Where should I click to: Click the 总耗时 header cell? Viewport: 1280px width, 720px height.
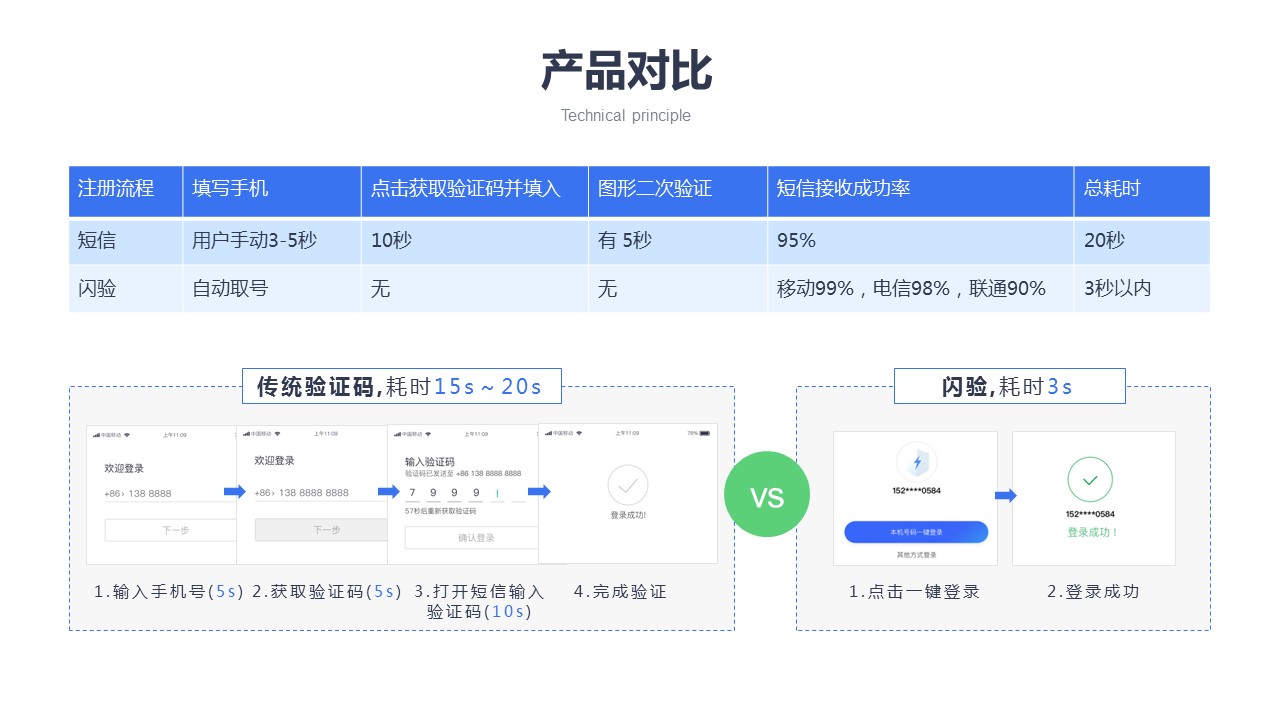tap(1142, 191)
